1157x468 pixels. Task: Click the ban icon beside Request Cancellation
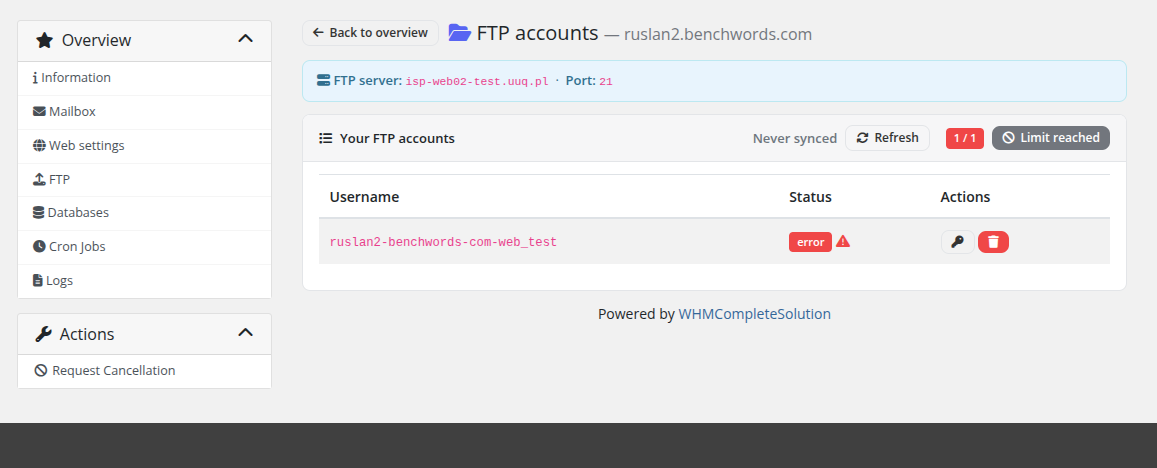click(x=41, y=371)
